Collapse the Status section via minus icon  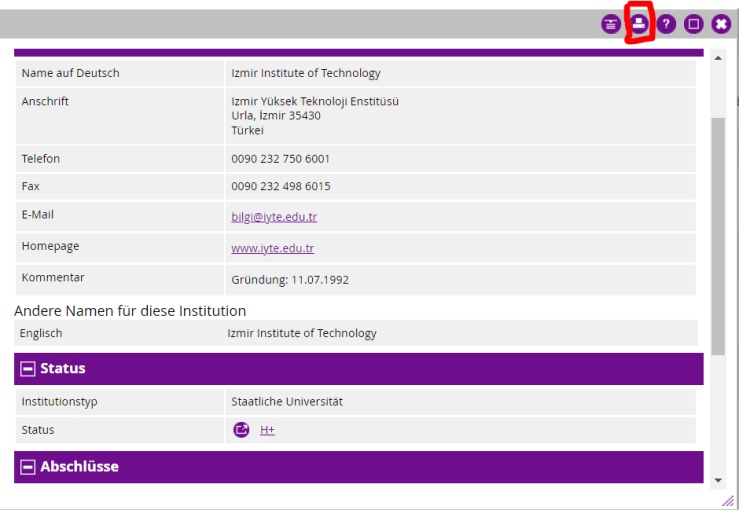28,369
